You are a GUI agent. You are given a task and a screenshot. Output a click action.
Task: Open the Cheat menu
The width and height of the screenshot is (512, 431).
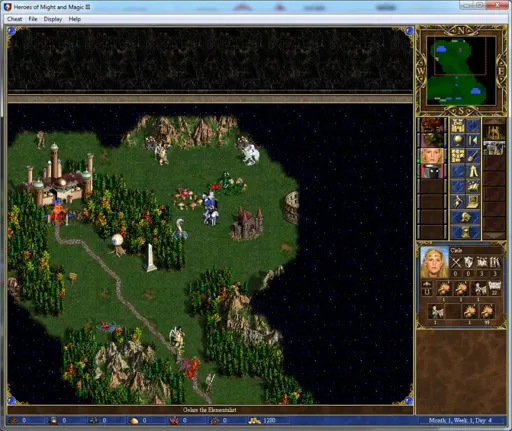[x=15, y=19]
